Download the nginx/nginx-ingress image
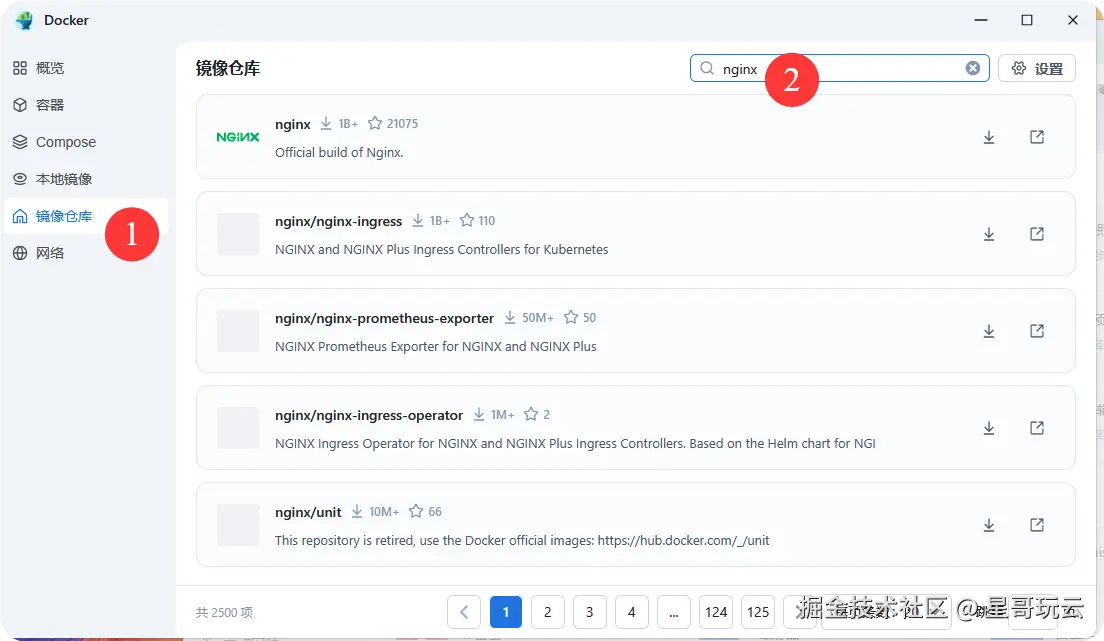This screenshot has height=641, width=1104. (x=989, y=234)
